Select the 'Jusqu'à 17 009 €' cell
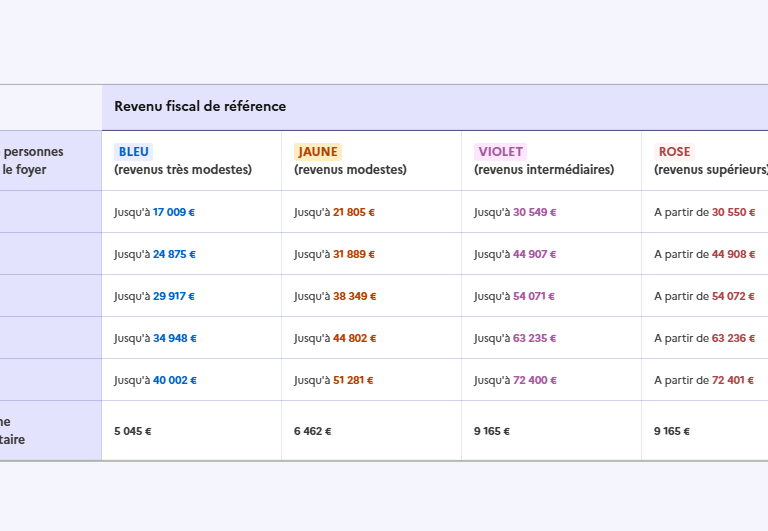The width and height of the screenshot is (768, 531). 155,212
